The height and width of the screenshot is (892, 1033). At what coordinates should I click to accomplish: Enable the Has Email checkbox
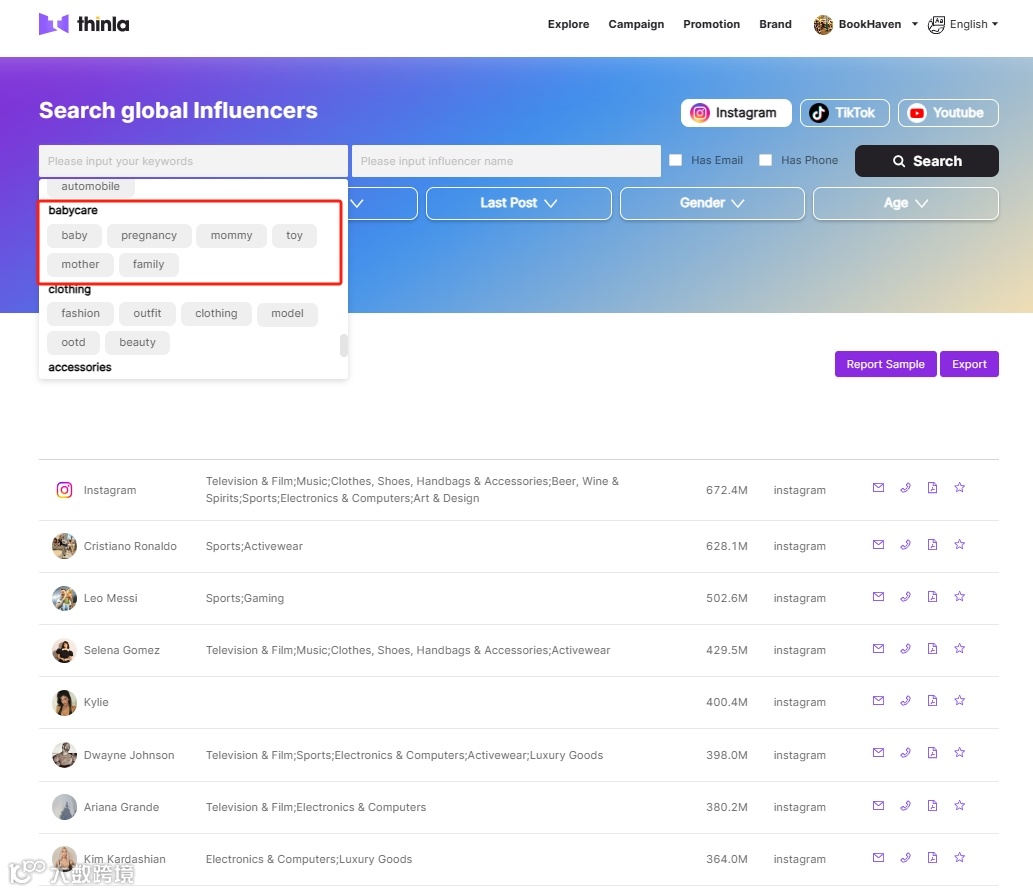(675, 160)
